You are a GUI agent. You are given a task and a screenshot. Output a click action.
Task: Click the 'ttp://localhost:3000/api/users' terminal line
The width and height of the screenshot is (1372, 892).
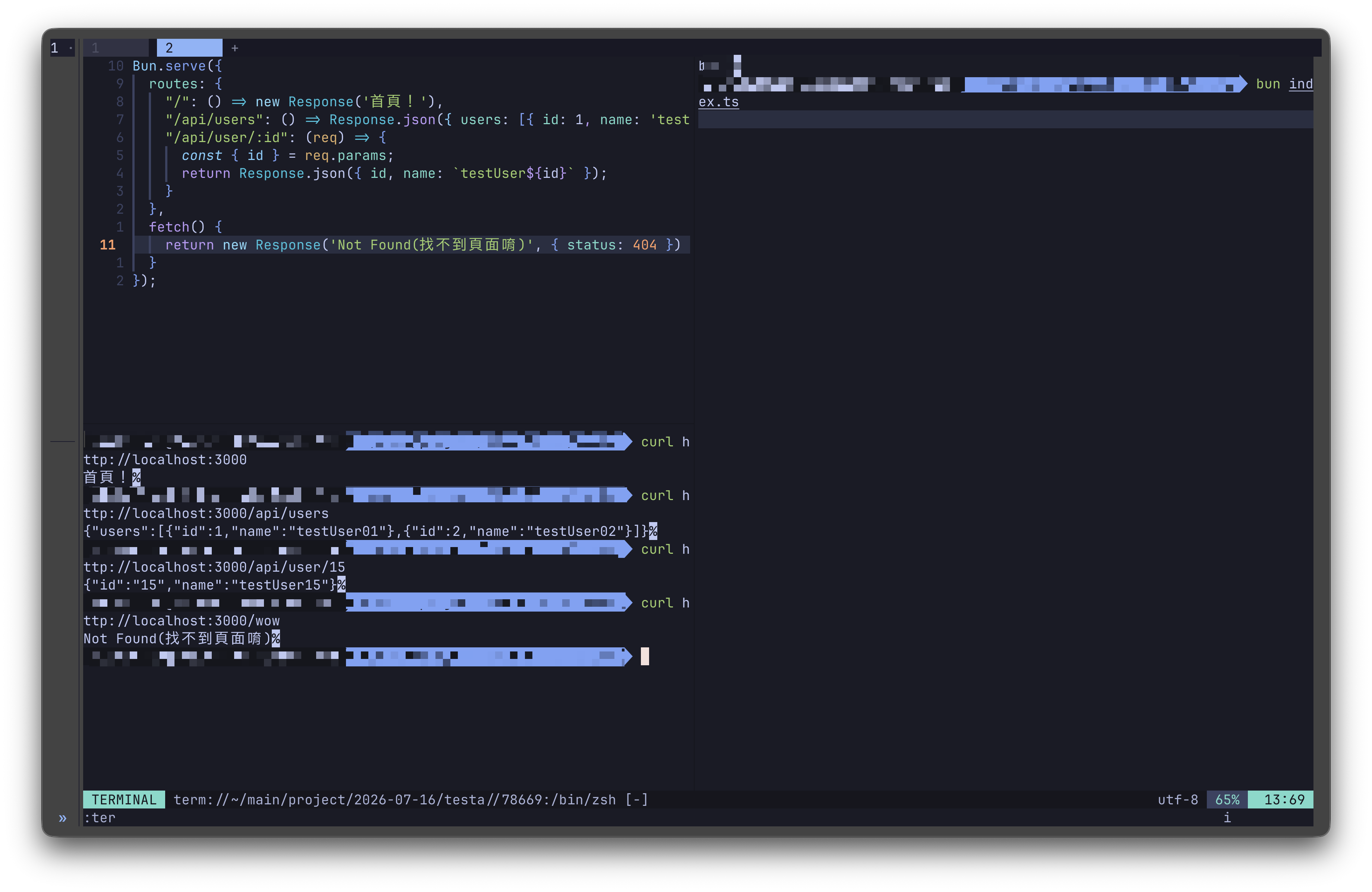[x=206, y=513]
